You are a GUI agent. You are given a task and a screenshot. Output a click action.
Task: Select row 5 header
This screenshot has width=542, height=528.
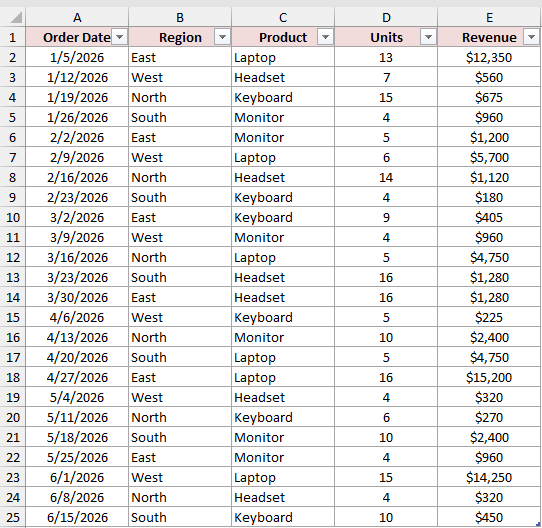coord(12,117)
